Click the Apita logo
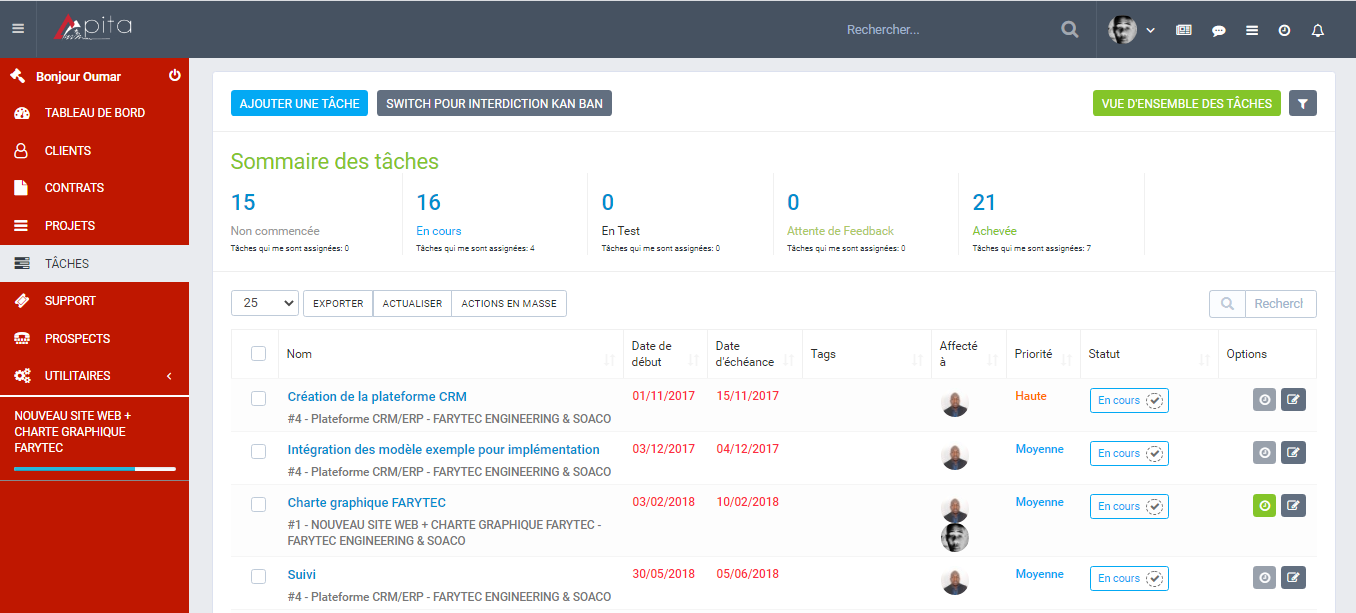Screen dimensions: 1356x613 click(93, 30)
